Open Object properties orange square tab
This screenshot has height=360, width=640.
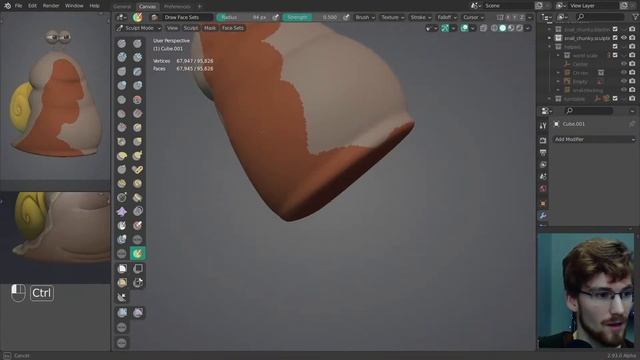tap(543, 203)
